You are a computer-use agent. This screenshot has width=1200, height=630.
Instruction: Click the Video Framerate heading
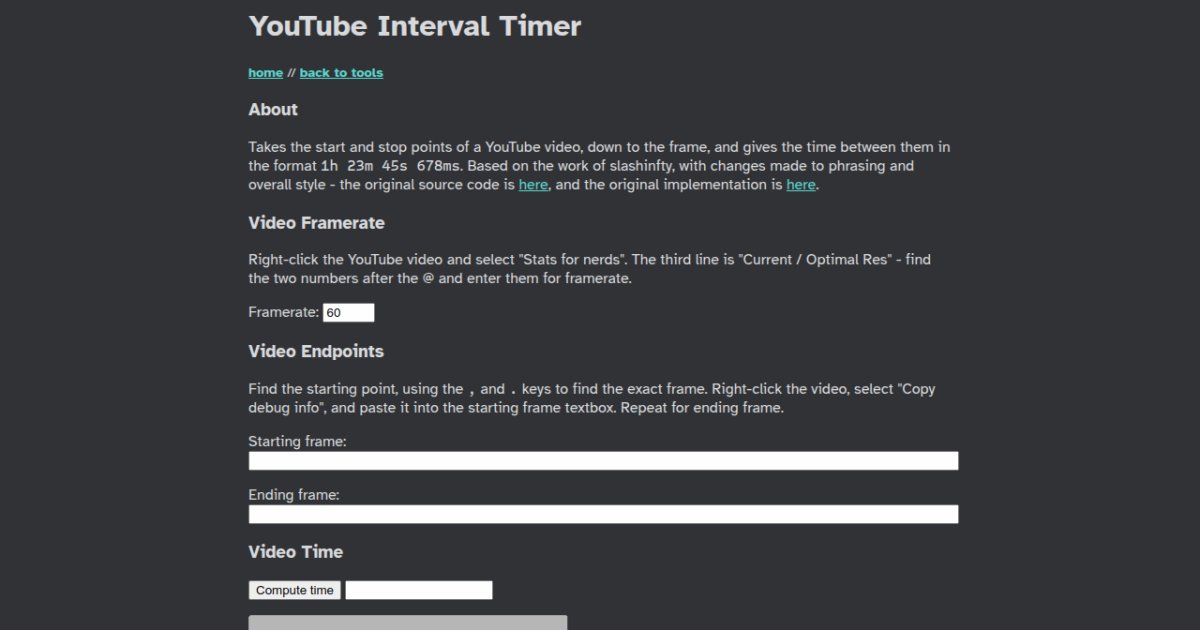point(316,223)
